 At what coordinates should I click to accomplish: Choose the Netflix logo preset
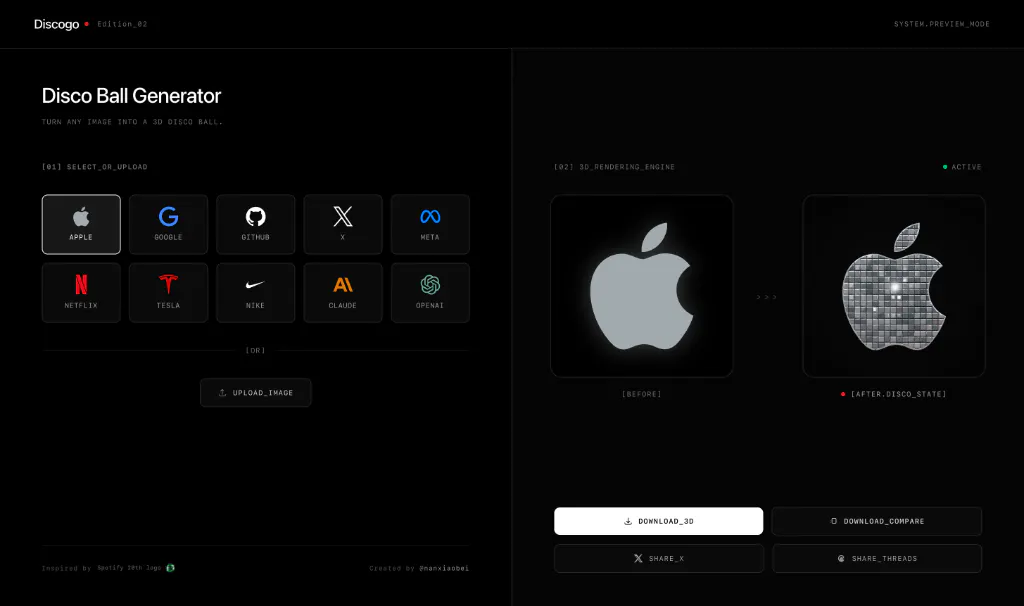click(x=81, y=293)
